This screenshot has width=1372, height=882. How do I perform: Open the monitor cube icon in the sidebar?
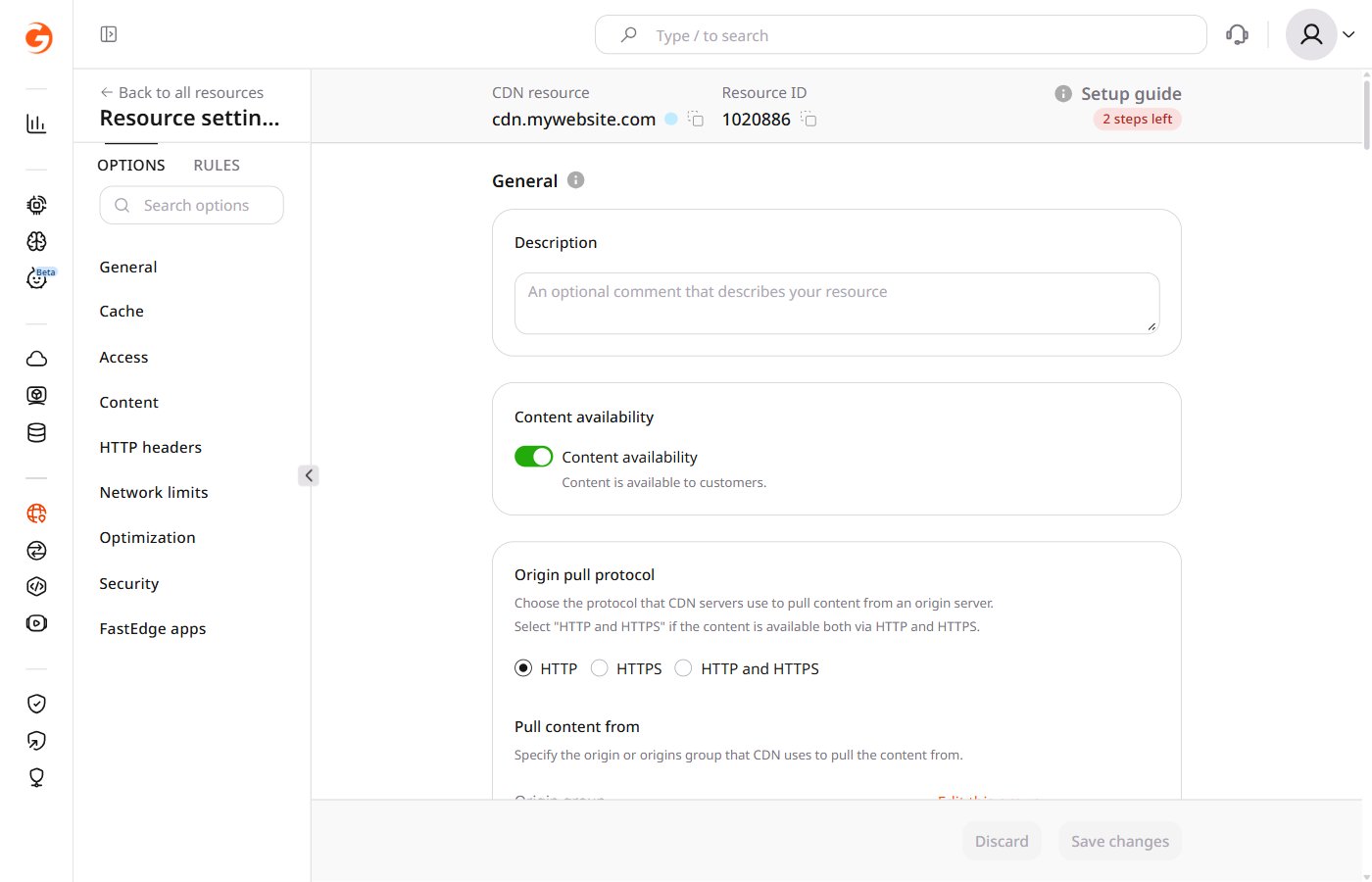coord(36,395)
